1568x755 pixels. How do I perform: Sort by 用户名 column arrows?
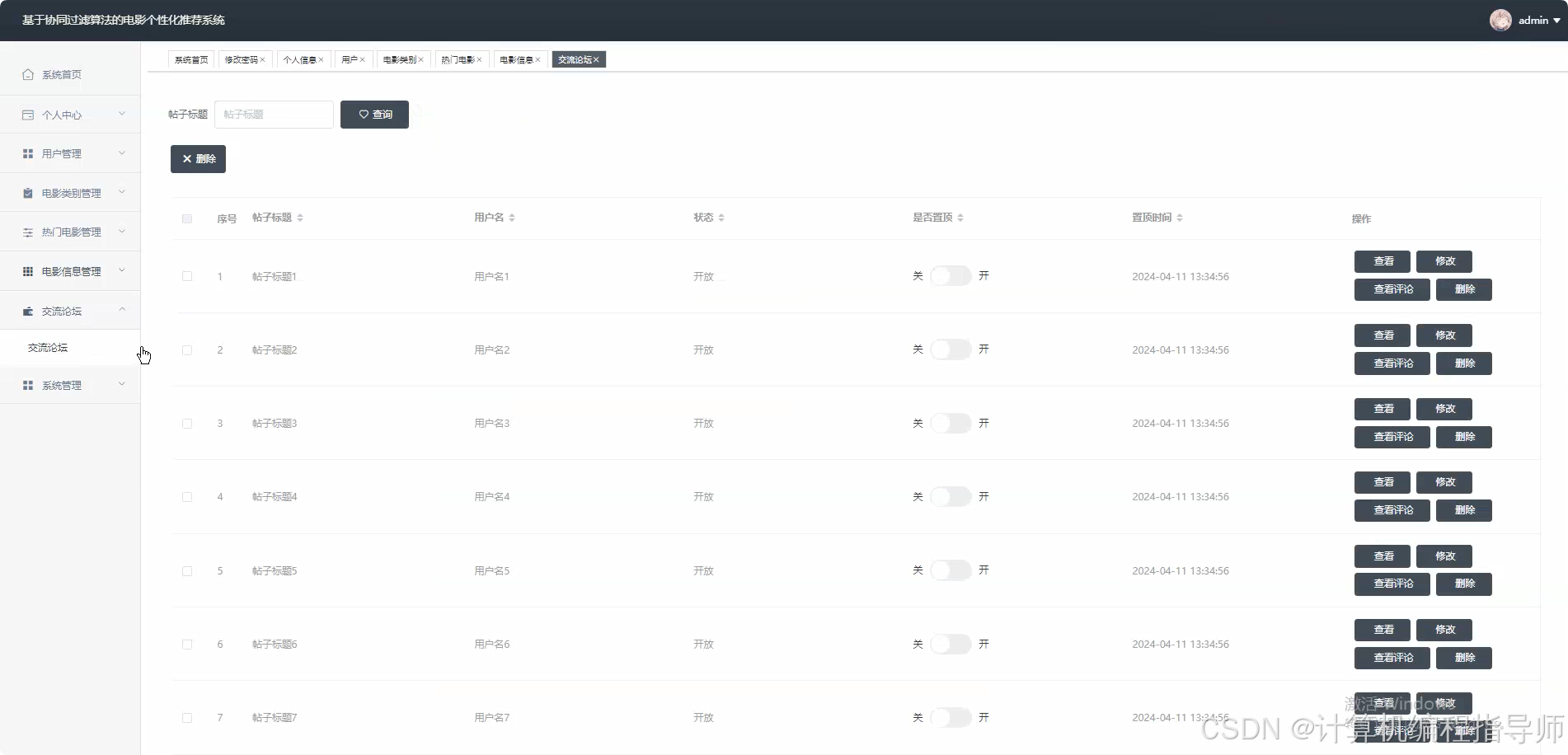click(512, 218)
